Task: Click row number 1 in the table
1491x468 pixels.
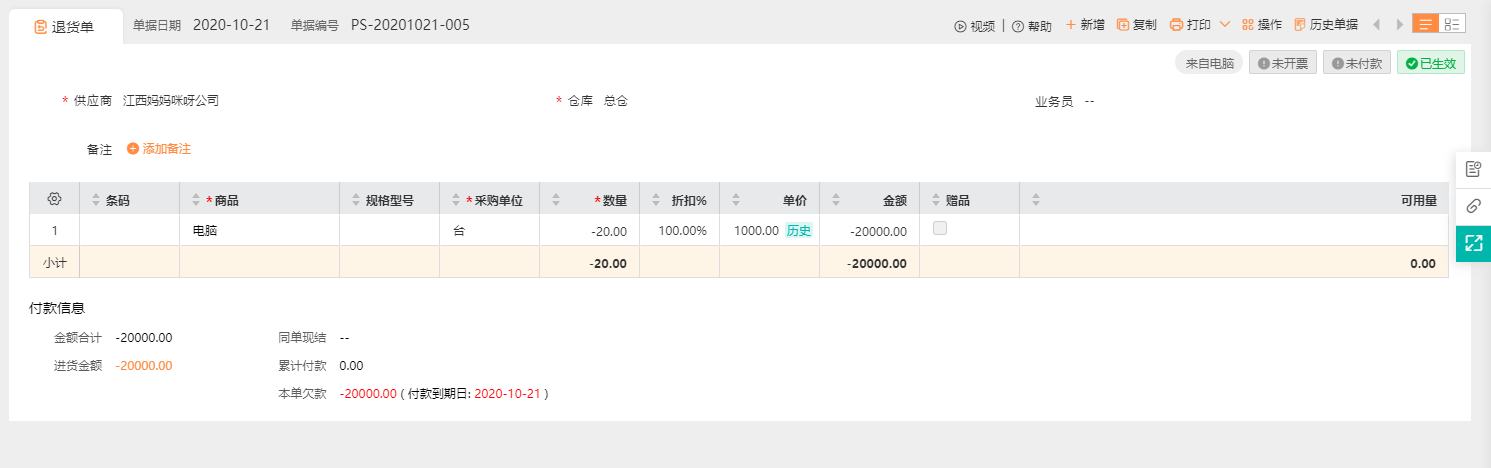Action: [x=55, y=230]
